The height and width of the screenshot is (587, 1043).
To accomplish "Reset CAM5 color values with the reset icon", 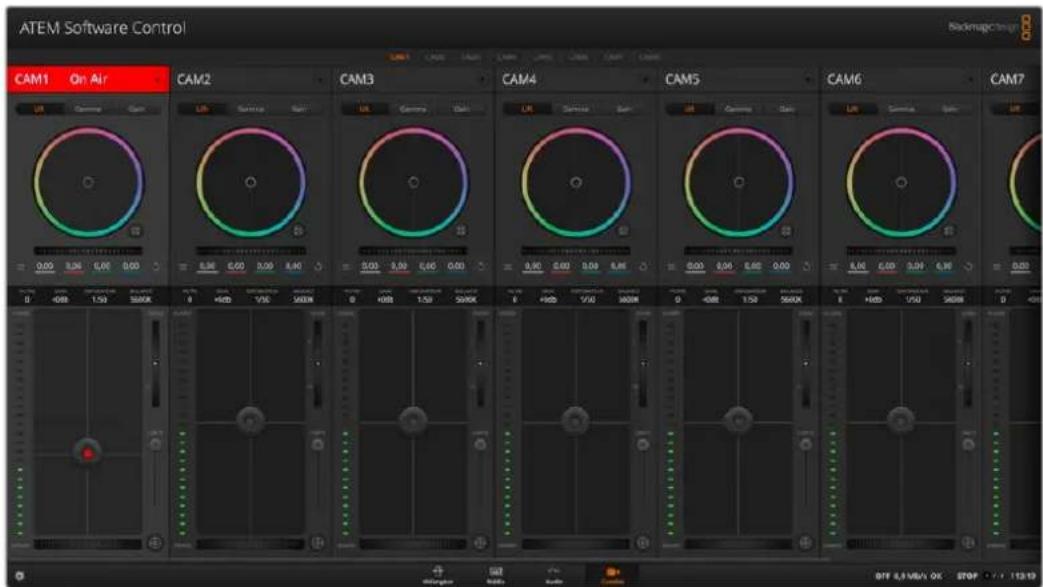I will click(x=806, y=266).
